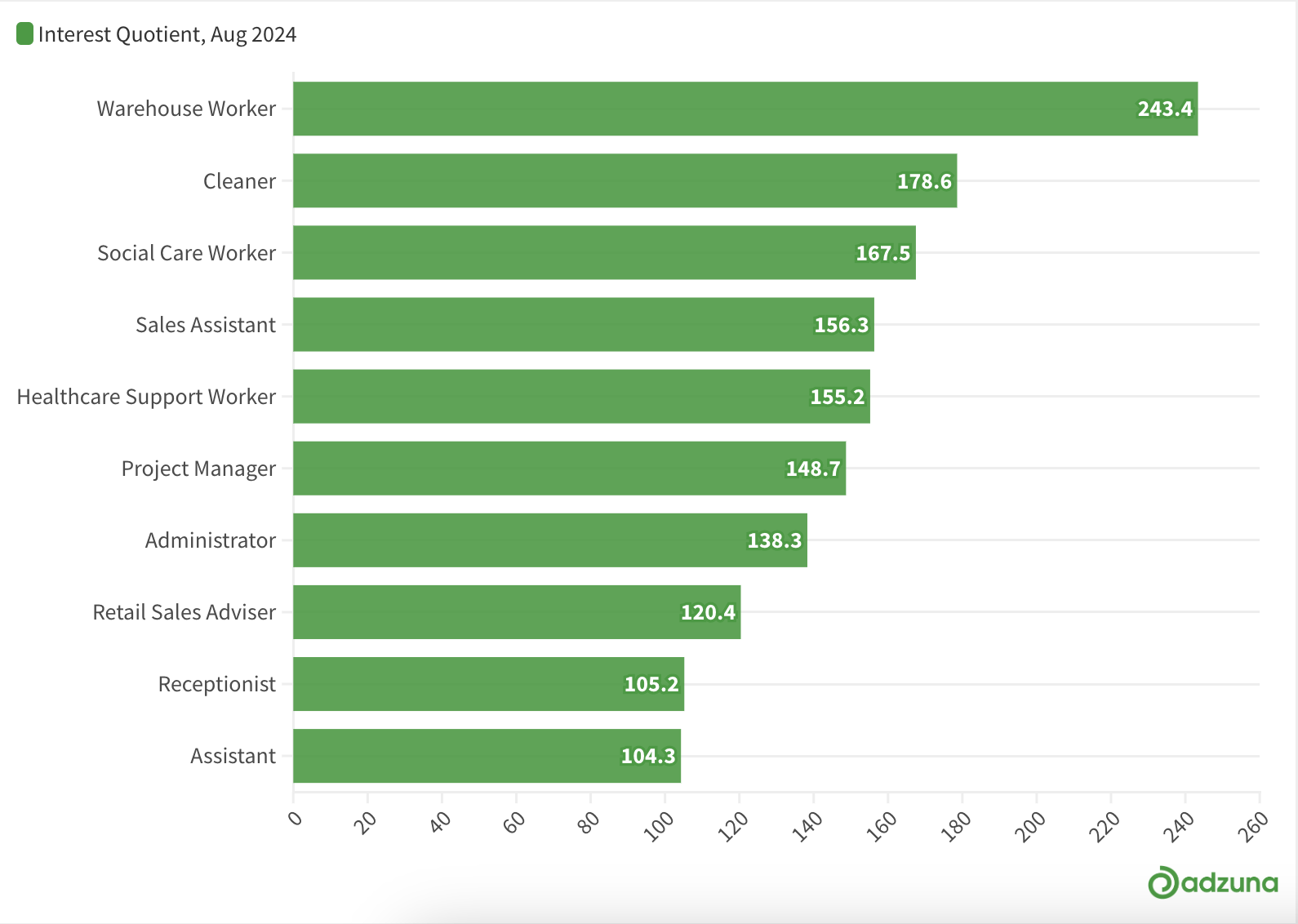Click the Warehouse Worker bar
This screenshot has height=924, width=1298.
[x=745, y=109]
